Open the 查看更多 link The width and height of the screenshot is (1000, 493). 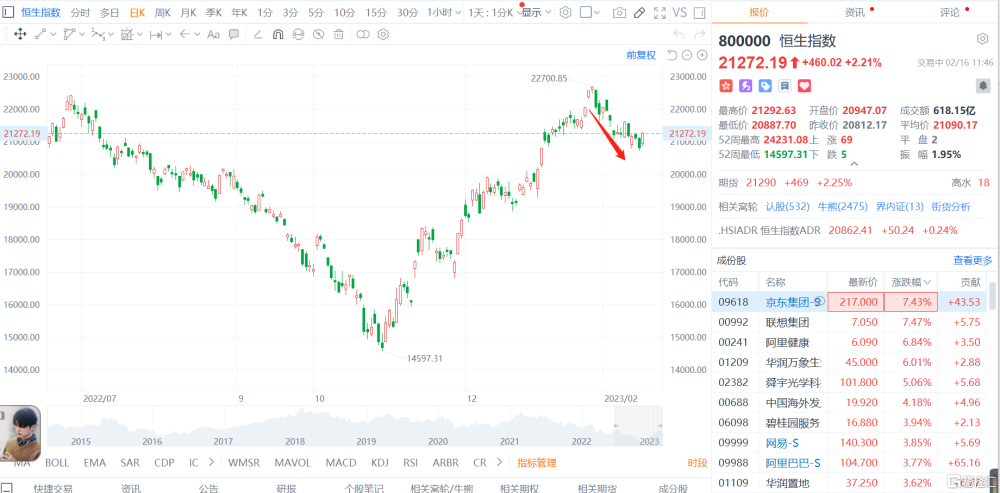[x=974, y=260]
